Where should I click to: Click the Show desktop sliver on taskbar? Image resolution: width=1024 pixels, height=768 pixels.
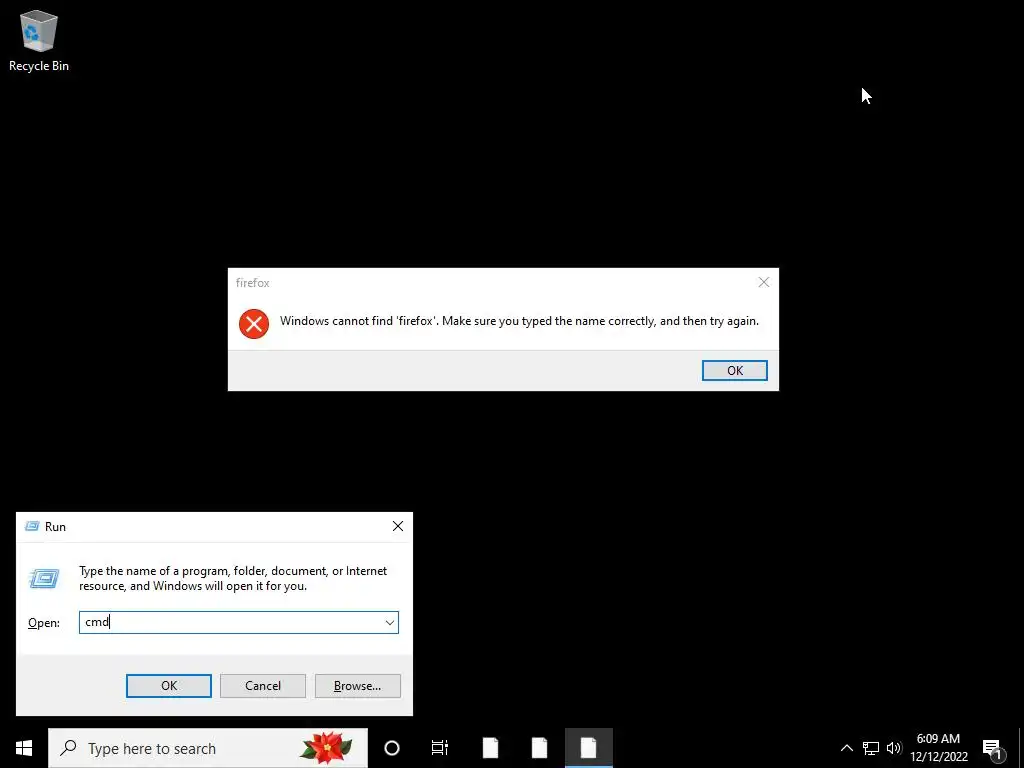pos(1021,748)
